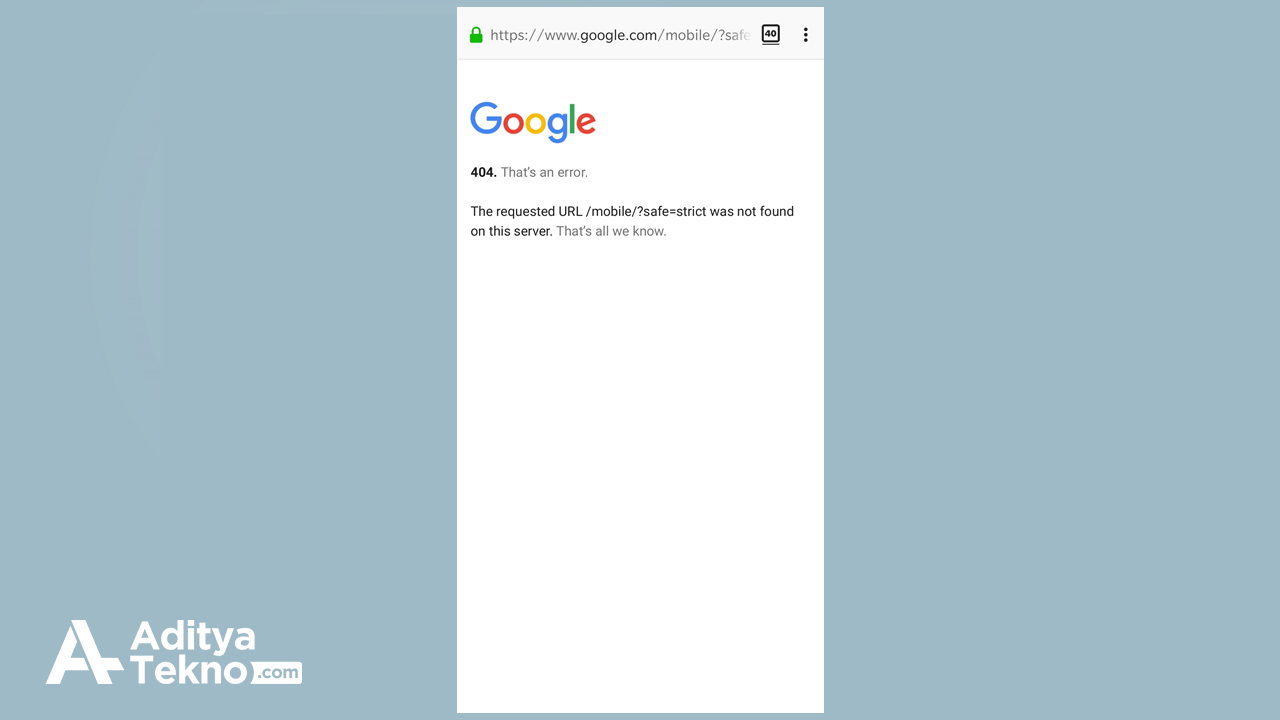
Task: Select the 'That's all we know.' text
Action: [x=611, y=231]
